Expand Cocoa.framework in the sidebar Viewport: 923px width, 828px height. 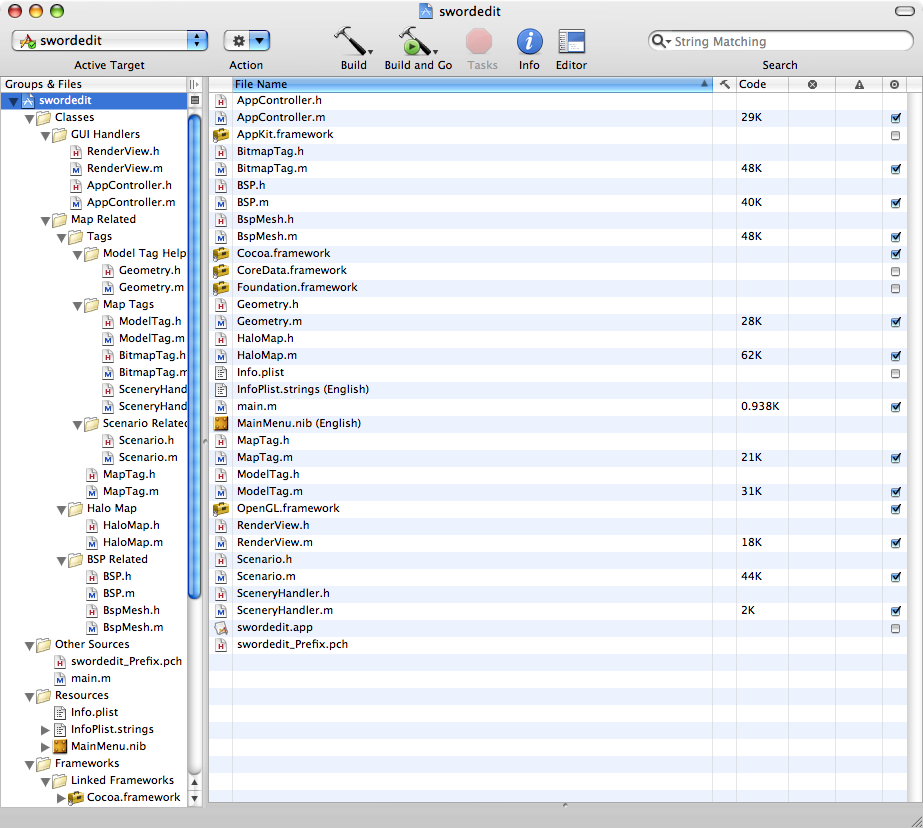[61, 798]
